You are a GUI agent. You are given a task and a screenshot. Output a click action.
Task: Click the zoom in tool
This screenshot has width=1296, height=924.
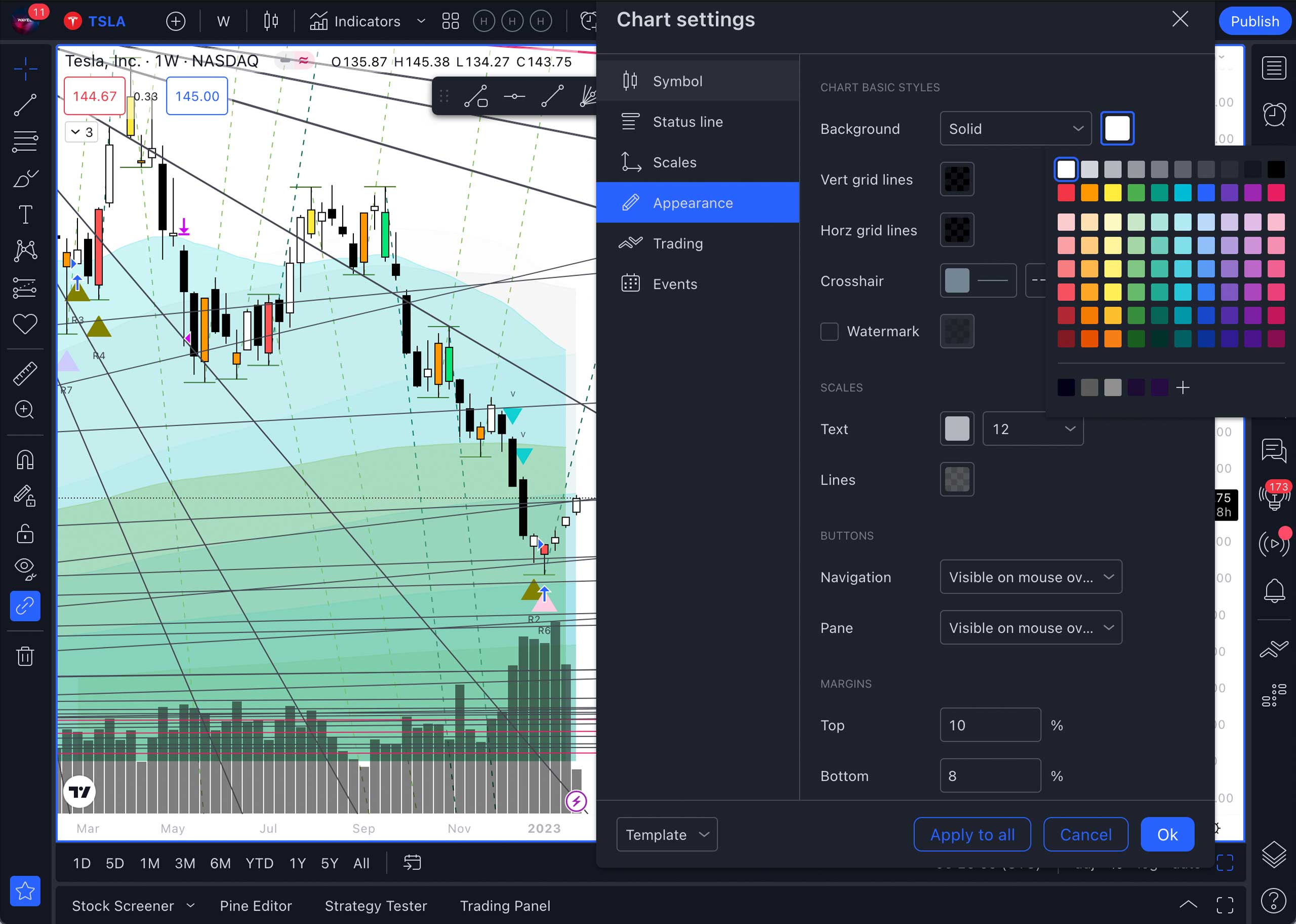tap(25, 410)
